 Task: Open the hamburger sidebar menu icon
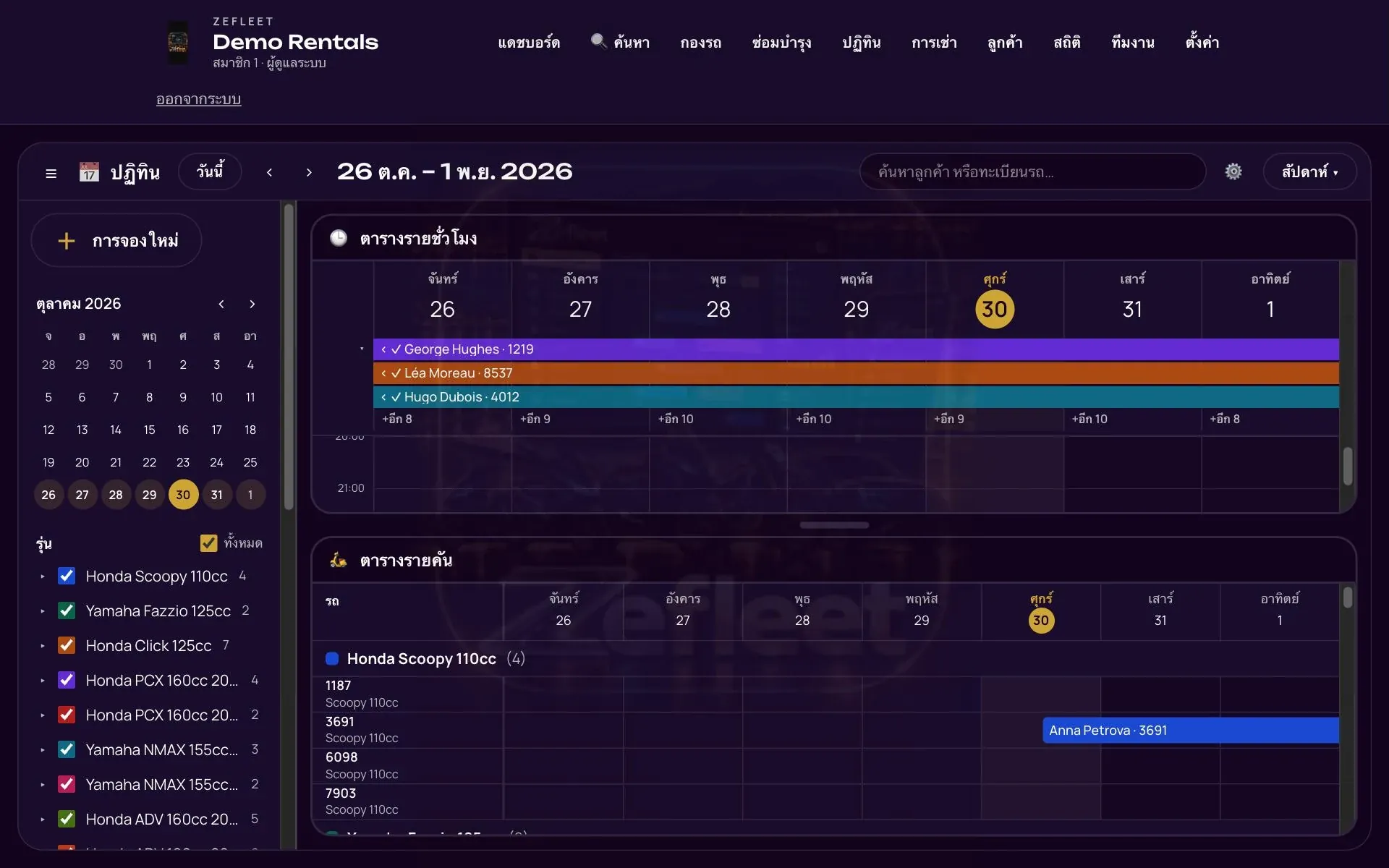(x=51, y=174)
